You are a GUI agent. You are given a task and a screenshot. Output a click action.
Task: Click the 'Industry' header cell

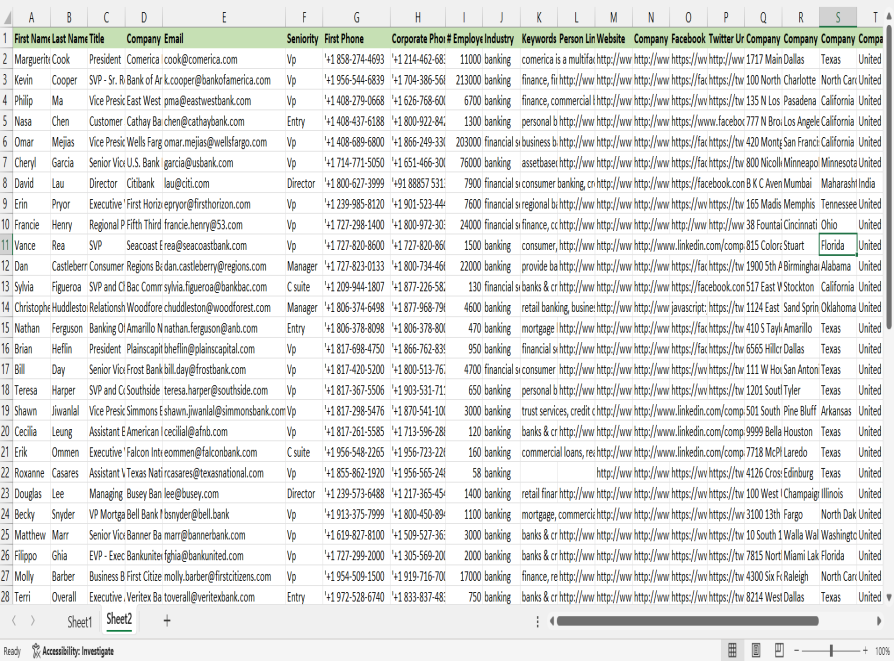502,39
